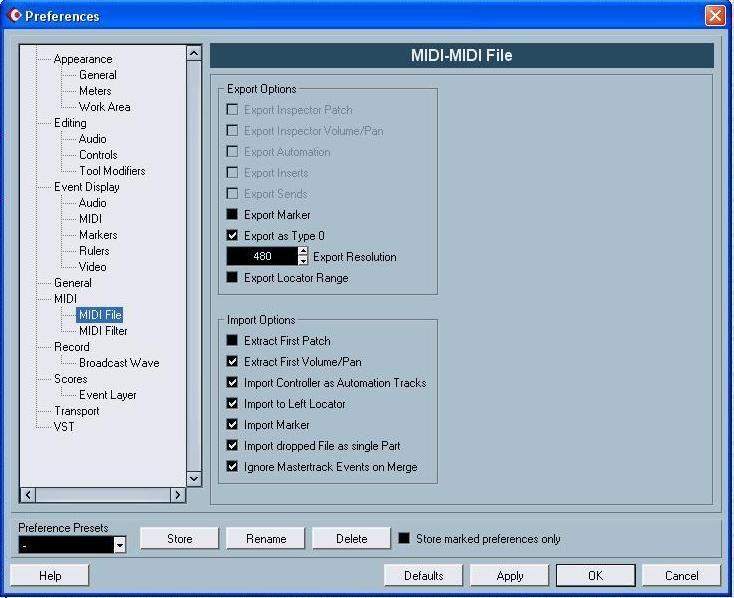Click the Store preset button

180,539
